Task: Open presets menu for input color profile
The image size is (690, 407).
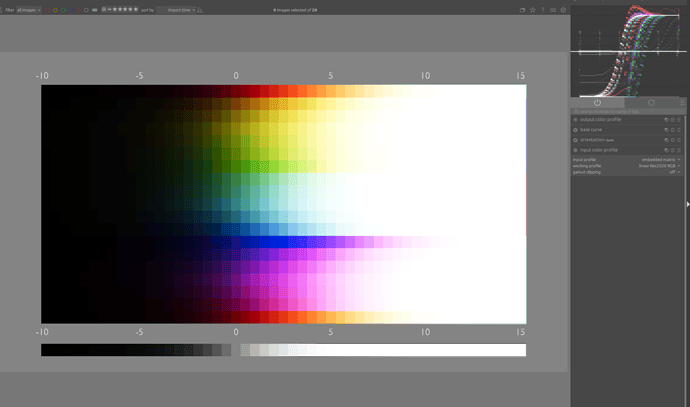Action: click(x=680, y=149)
